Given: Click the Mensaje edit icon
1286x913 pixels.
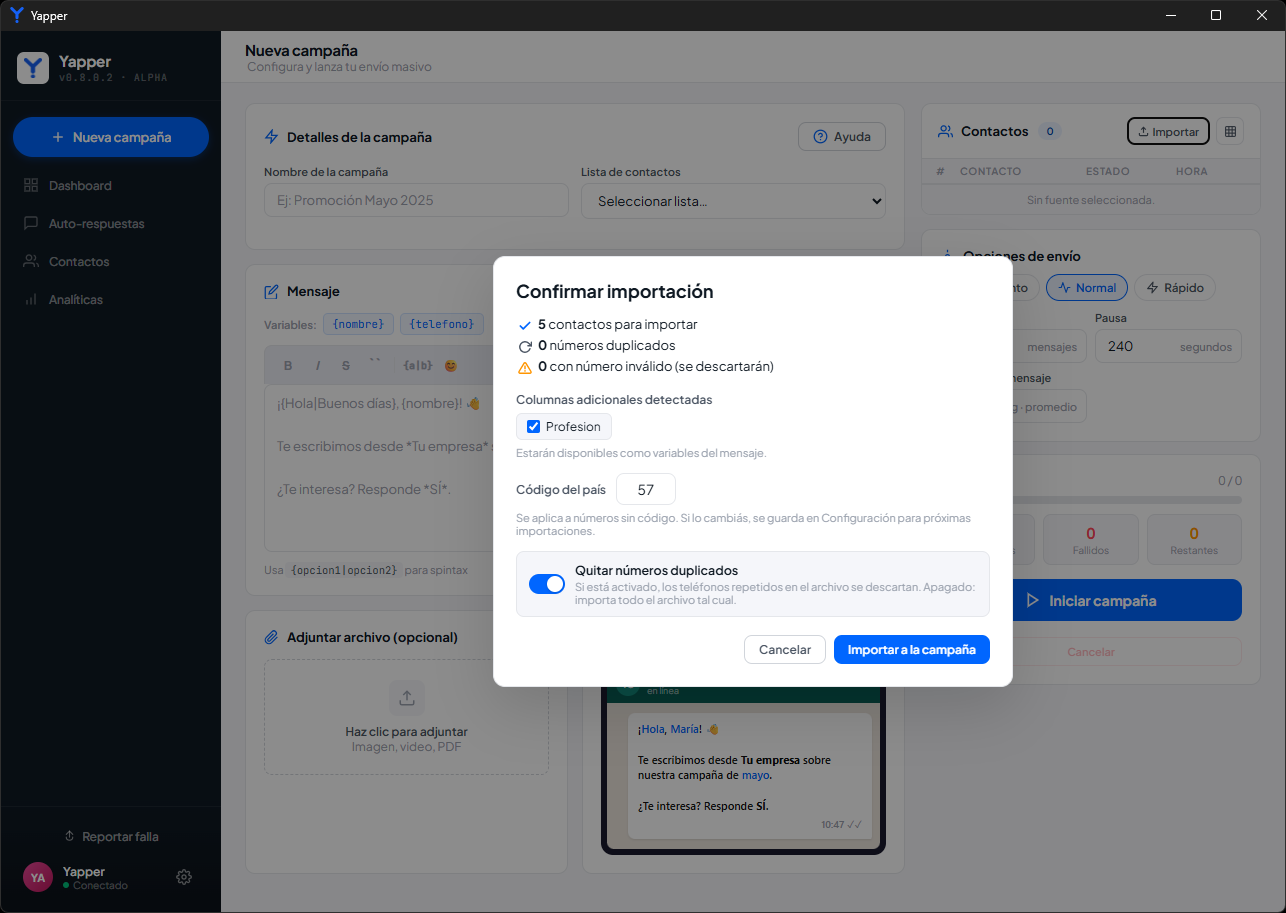Looking at the screenshot, I should point(271,291).
